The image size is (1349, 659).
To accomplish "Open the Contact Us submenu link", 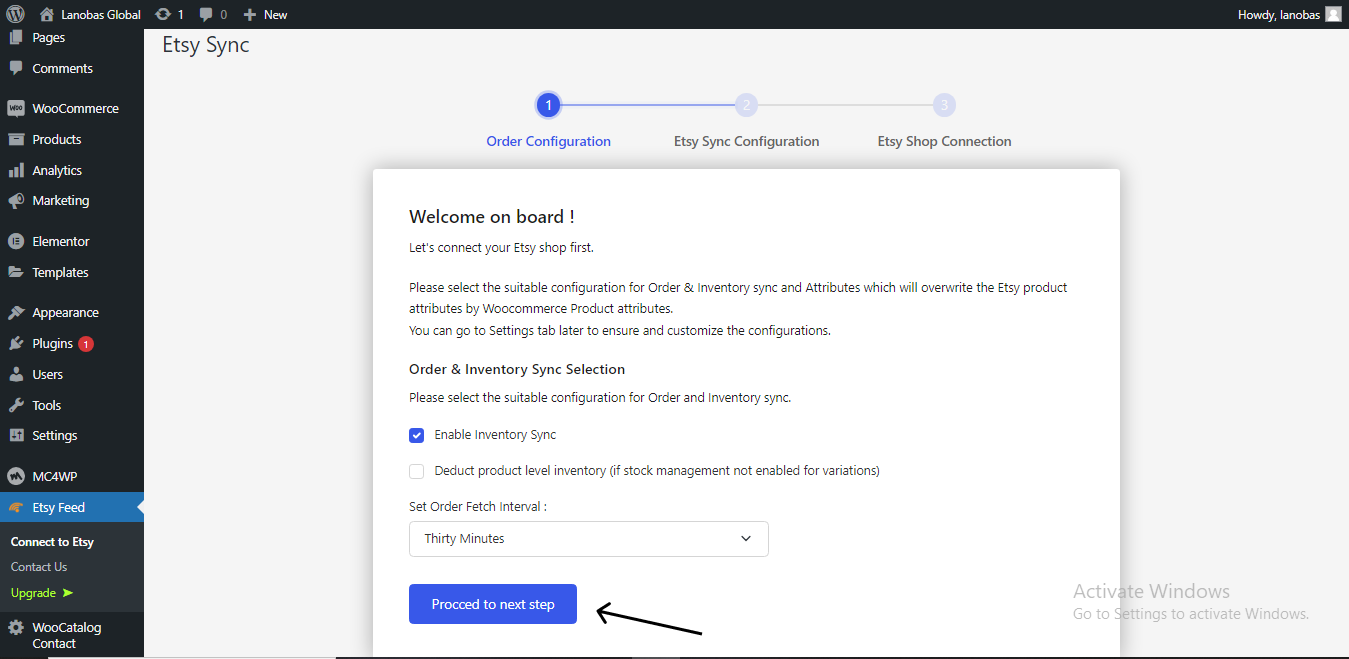I will point(39,567).
